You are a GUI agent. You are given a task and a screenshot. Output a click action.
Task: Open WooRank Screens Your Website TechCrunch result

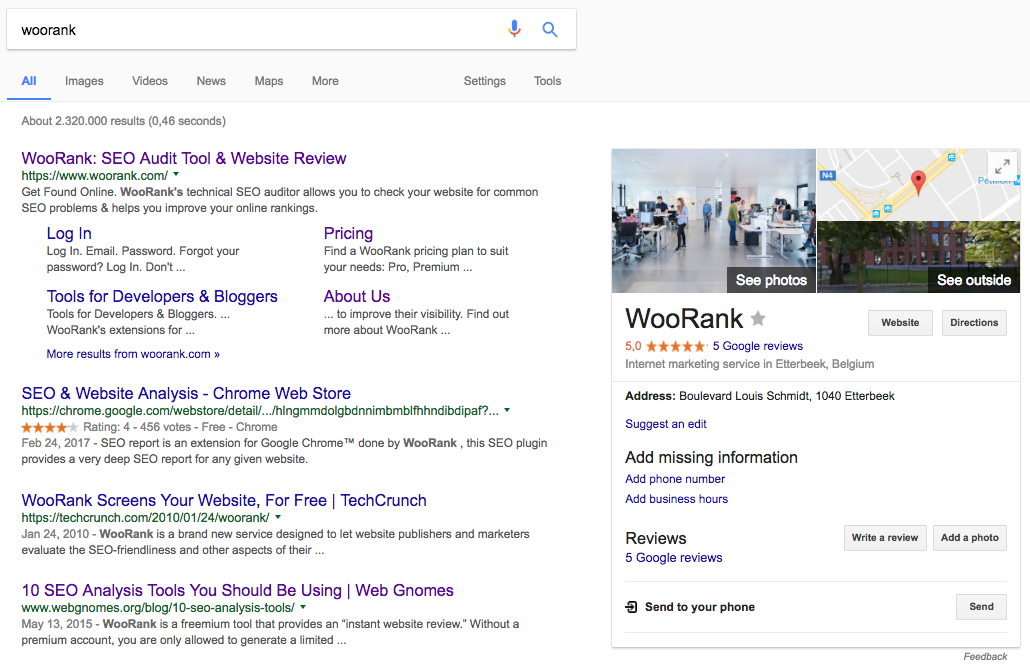[224, 501]
